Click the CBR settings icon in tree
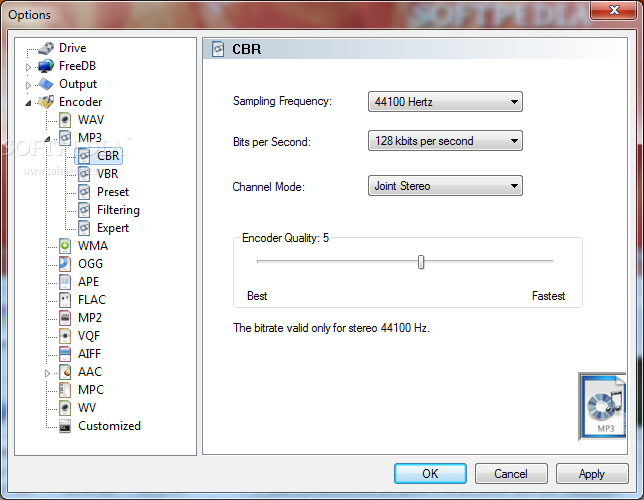Screen dimensions: 644x500 [x=84, y=156]
